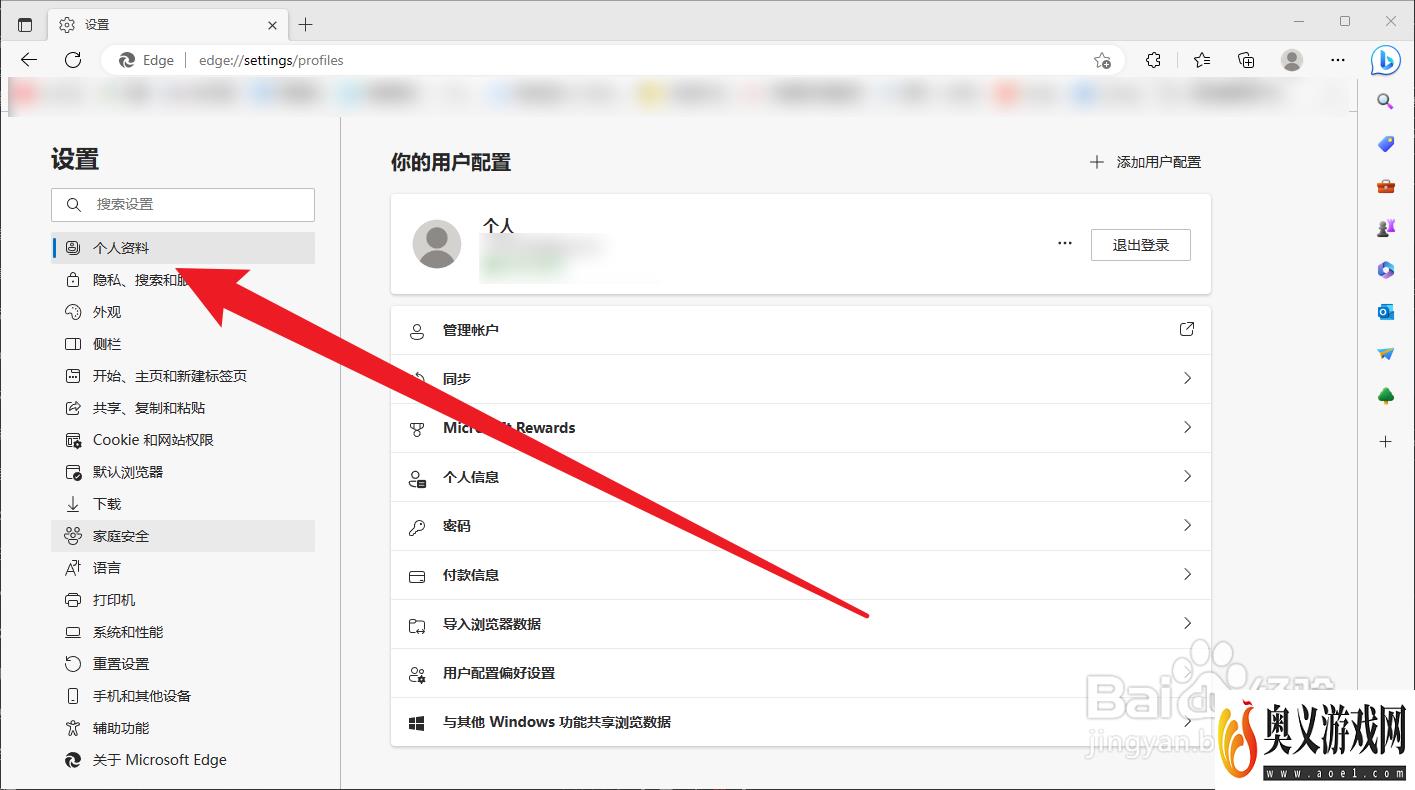Refresh the settings page

click(73, 60)
